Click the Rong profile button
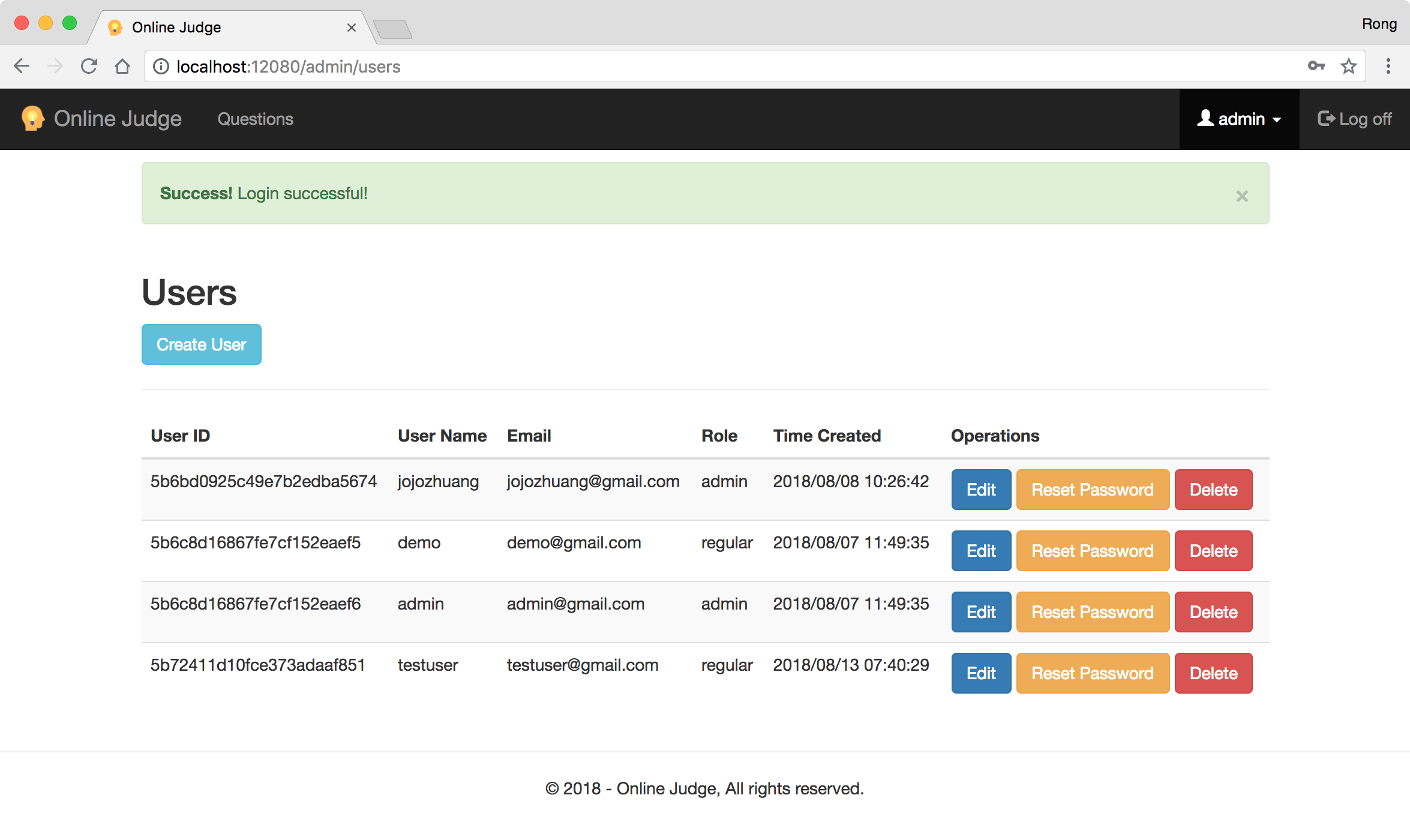Viewport: 1410px width, 840px height. 1379,24
